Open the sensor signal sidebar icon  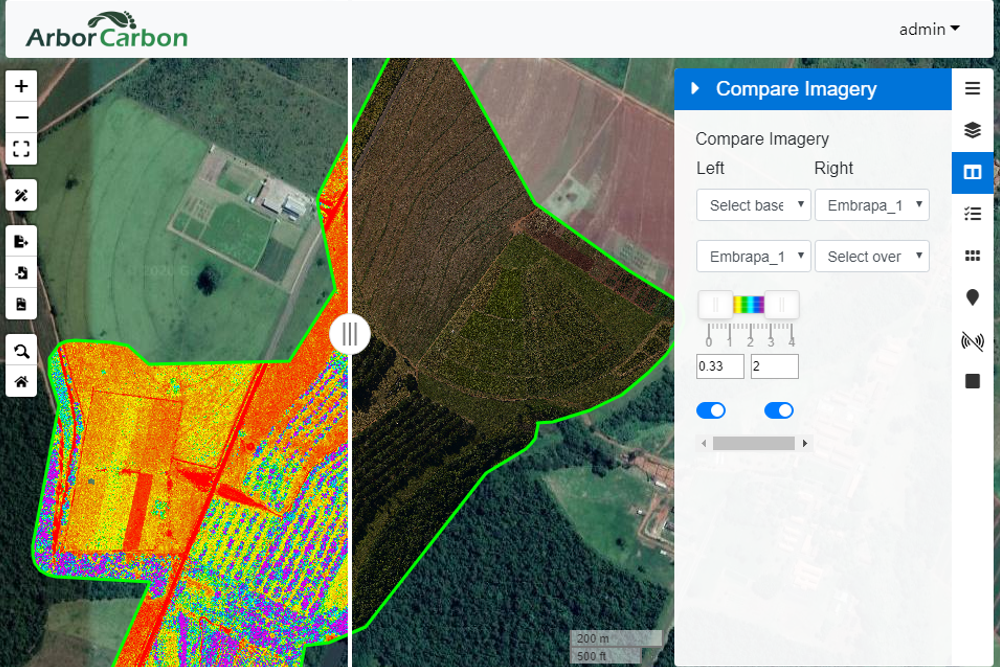click(x=972, y=341)
